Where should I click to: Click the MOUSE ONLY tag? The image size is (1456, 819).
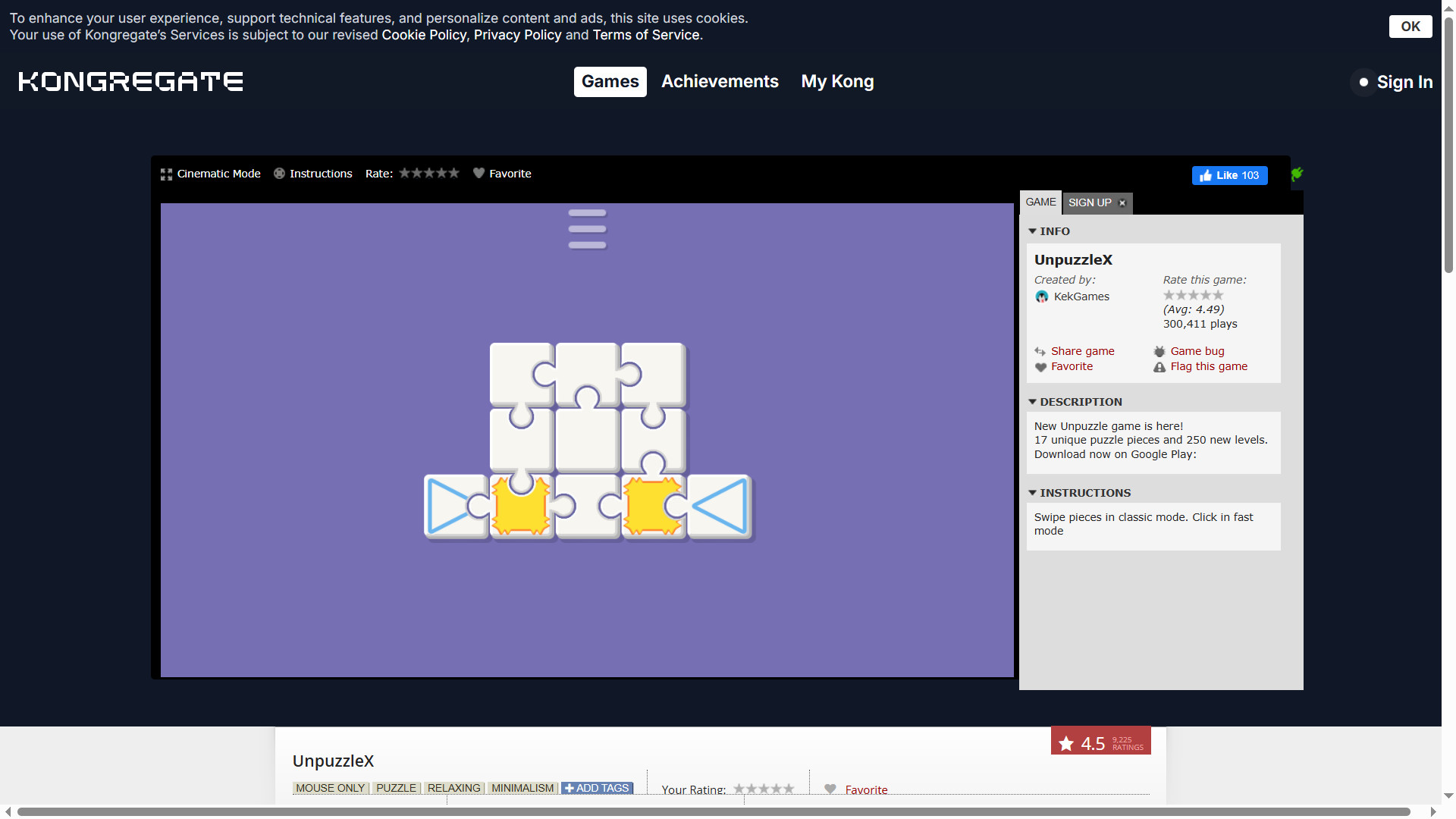pos(331,788)
